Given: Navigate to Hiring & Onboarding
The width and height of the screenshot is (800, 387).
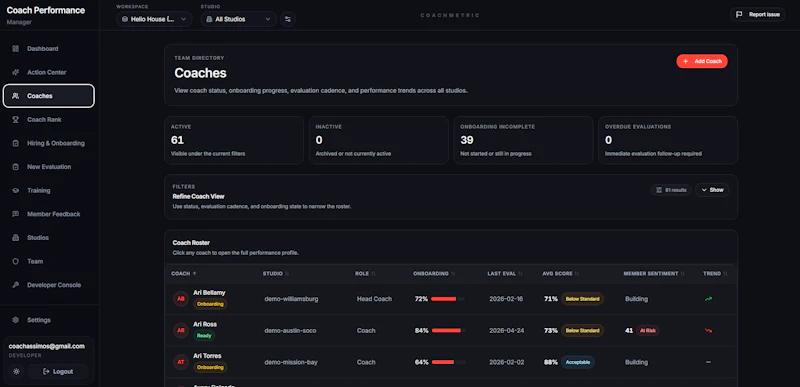Looking at the screenshot, I should (49, 143).
